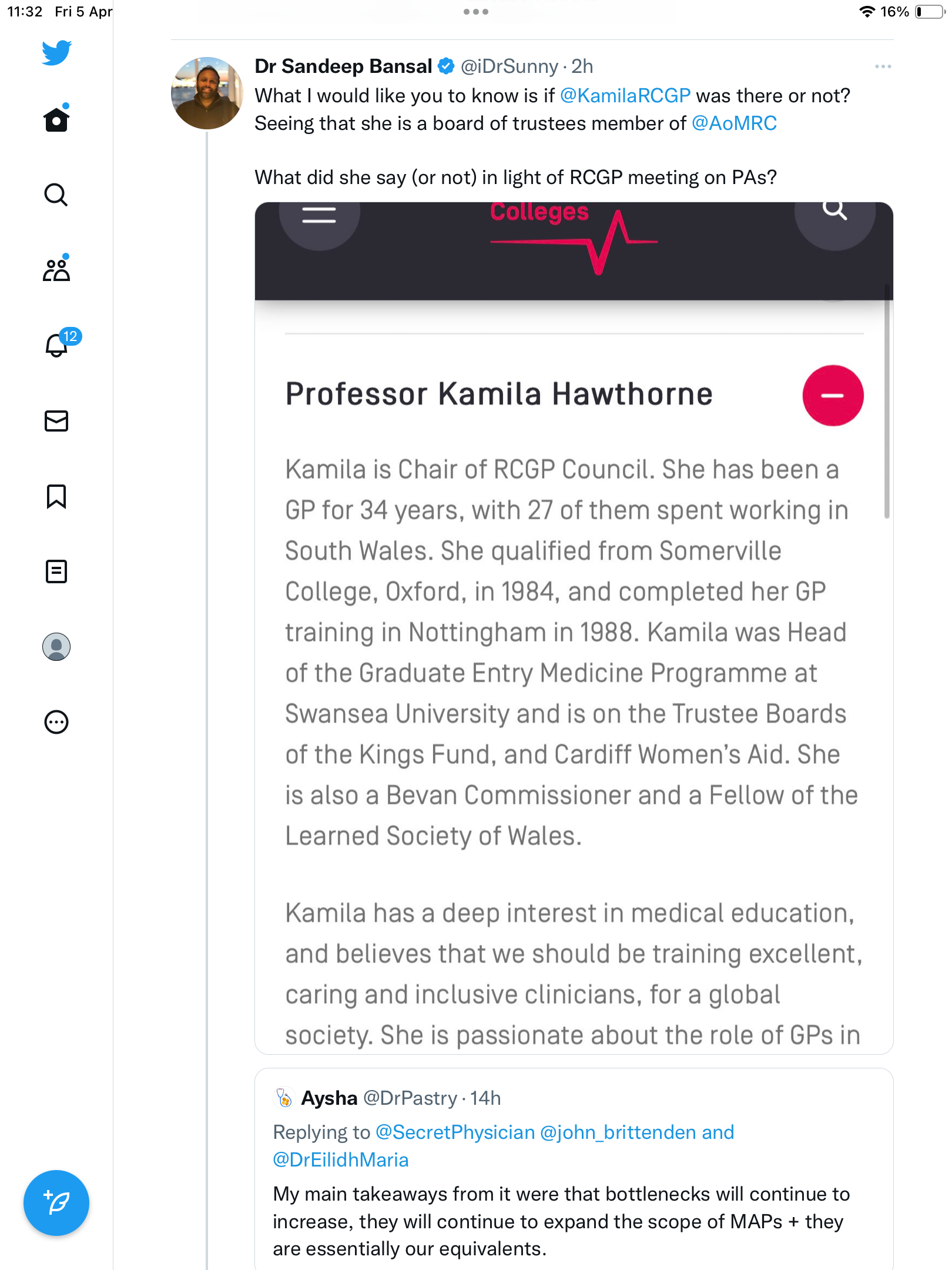Open the More circle menu in sidebar
Screen dimensions: 952x1270
click(56, 722)
